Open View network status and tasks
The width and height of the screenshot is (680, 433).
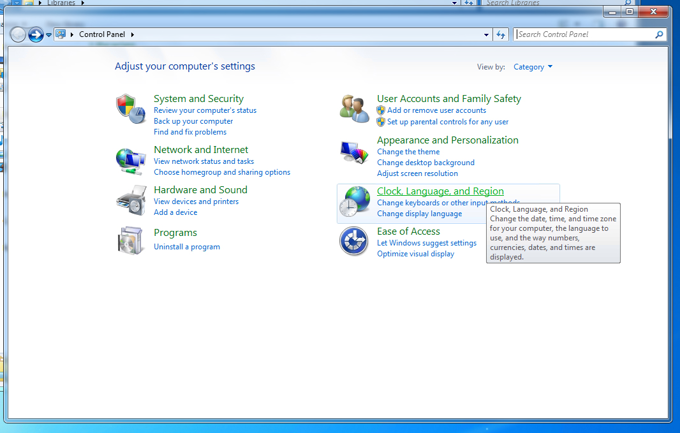204,161
